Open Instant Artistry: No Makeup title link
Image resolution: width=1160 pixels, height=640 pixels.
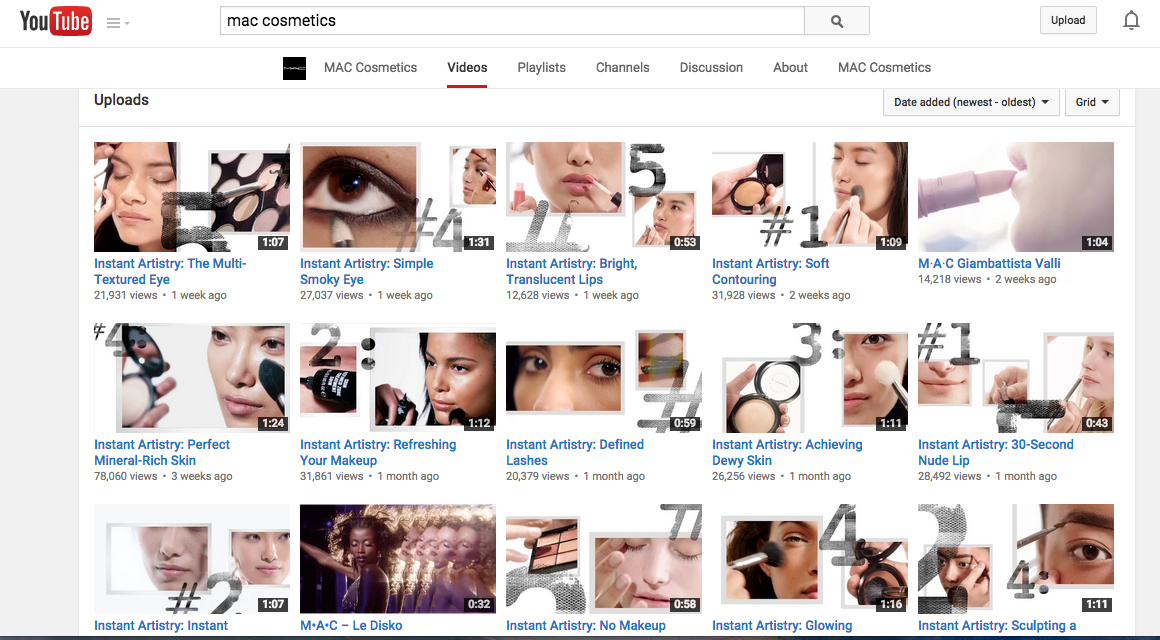[x=585, y=625]
